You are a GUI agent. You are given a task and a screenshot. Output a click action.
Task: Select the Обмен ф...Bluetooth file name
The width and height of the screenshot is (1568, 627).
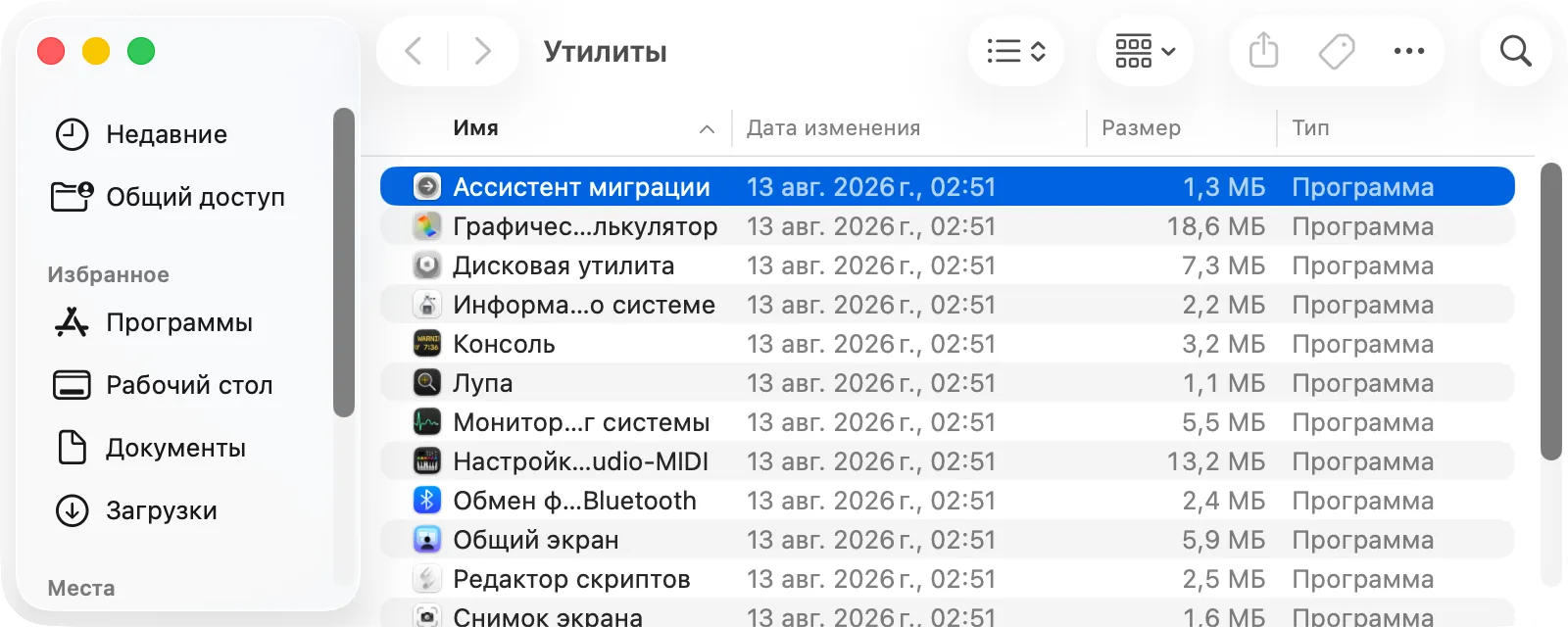coord(574,500)
